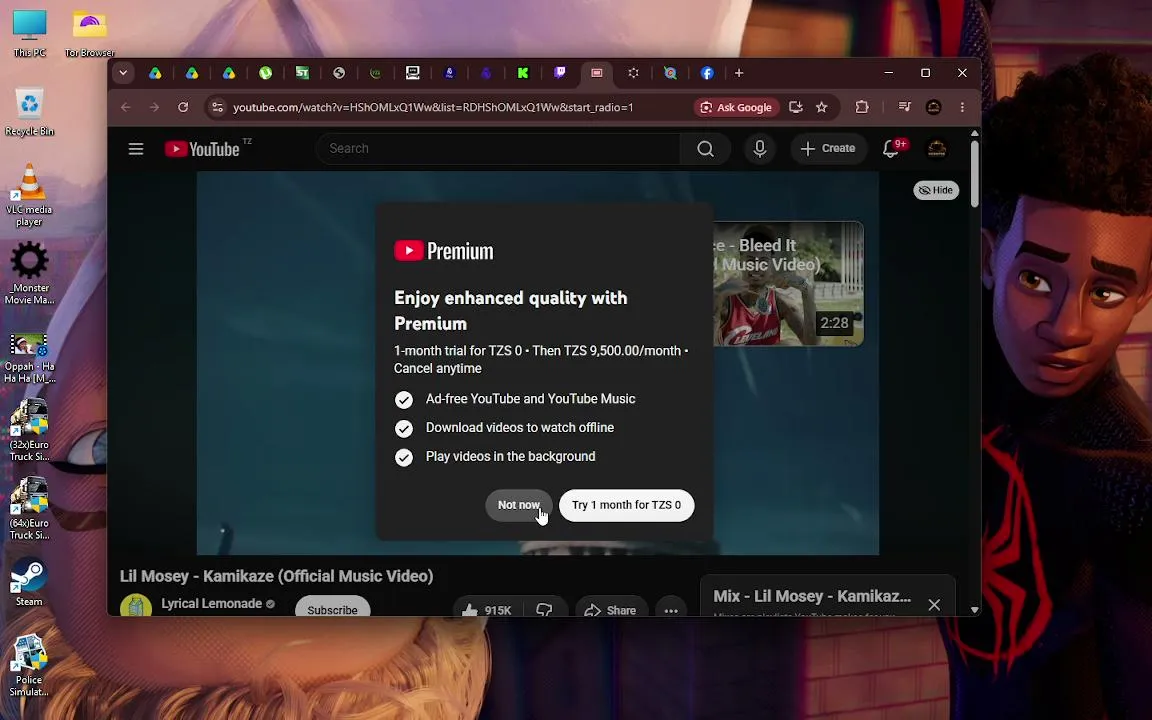The width and height of the screenshot is (1152, 720).
Task: Click the Mix - Lil Mosey - Kamikaz... title
Action: pyautogui.click(x=812, y=597)
